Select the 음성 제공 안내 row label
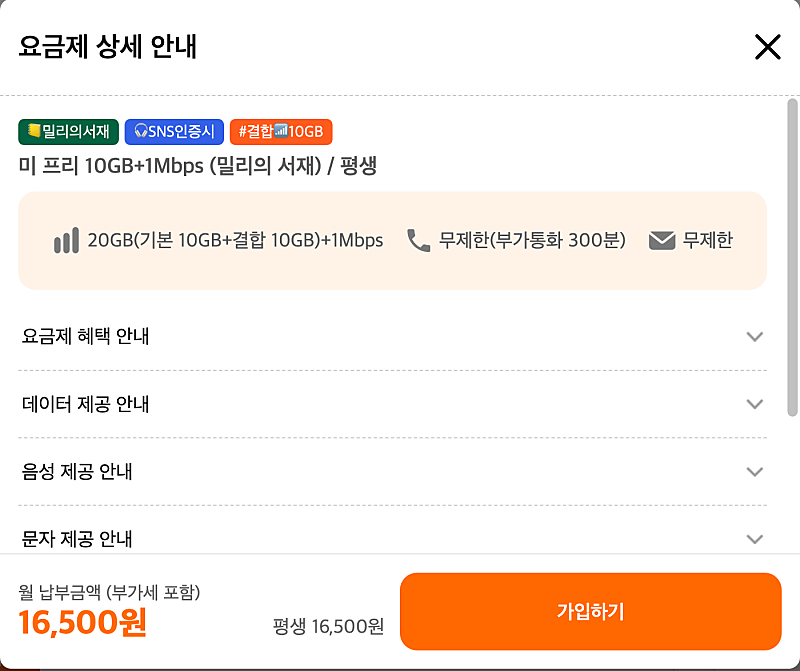This screenshot has height=671, width=800. coord(78,472)
